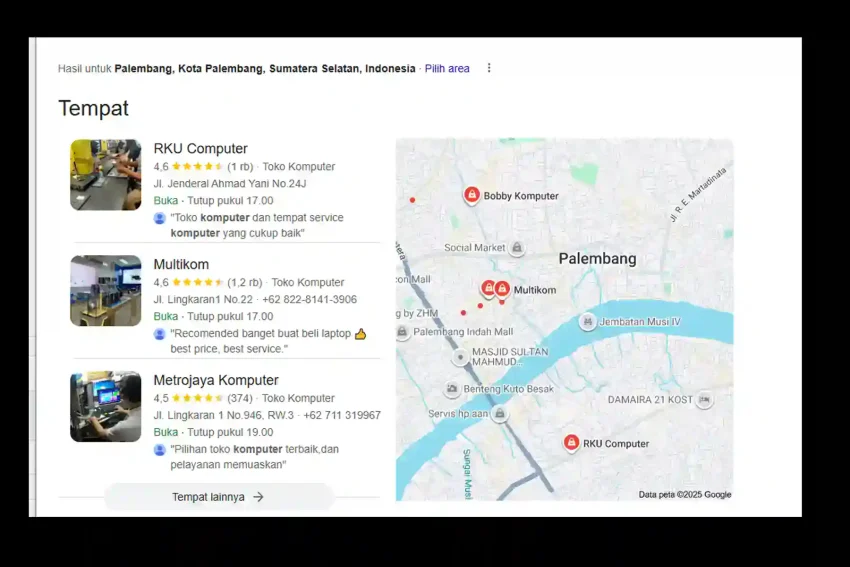This screenshot has height=567, width=850.
Task: Click the Multikom review quote about laptop
Action: [x=268, y=341]
